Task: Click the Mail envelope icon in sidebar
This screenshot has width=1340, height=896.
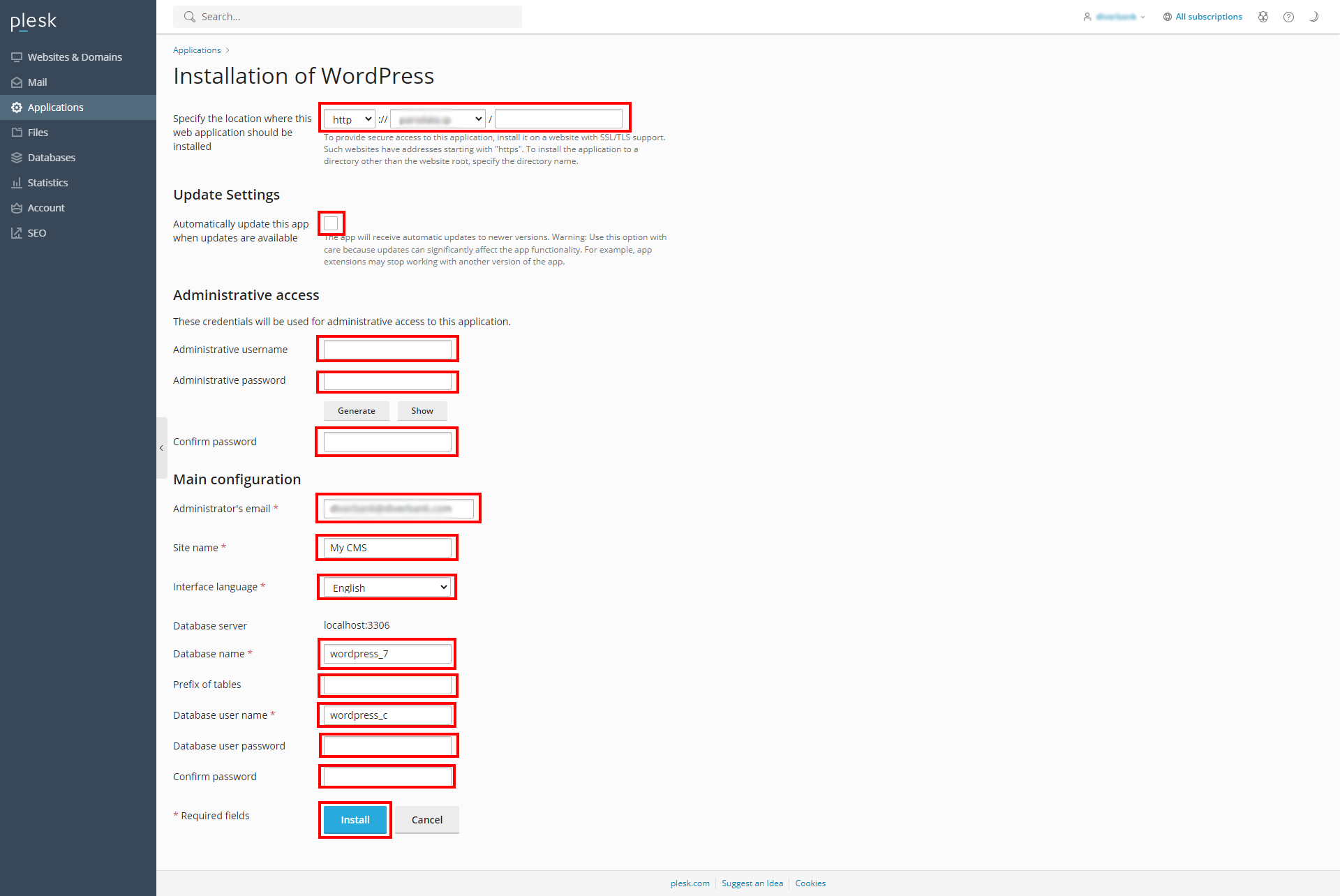Action: coord(17,82)
